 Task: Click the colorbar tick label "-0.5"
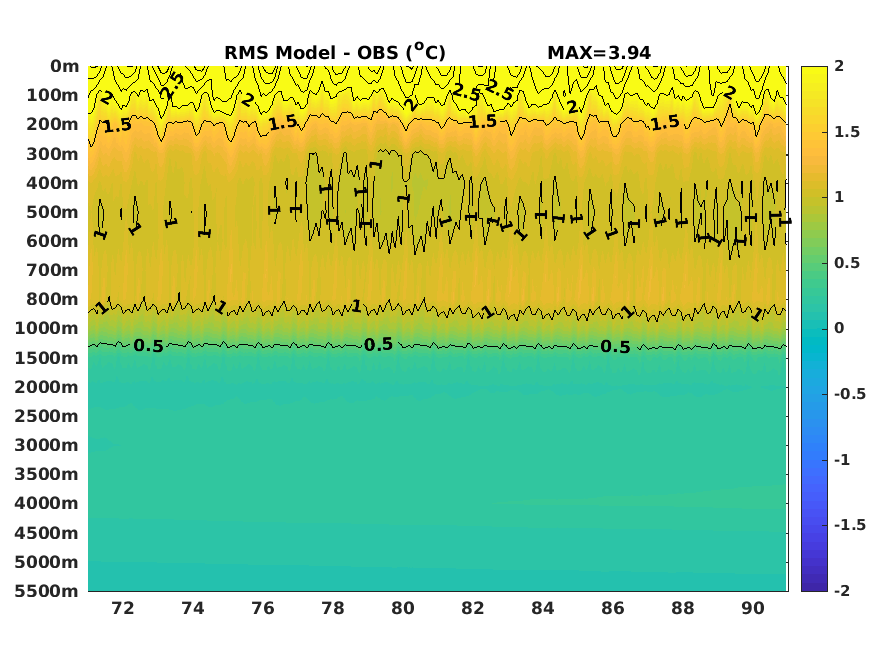pyautogui.click(x=850, y=394)
